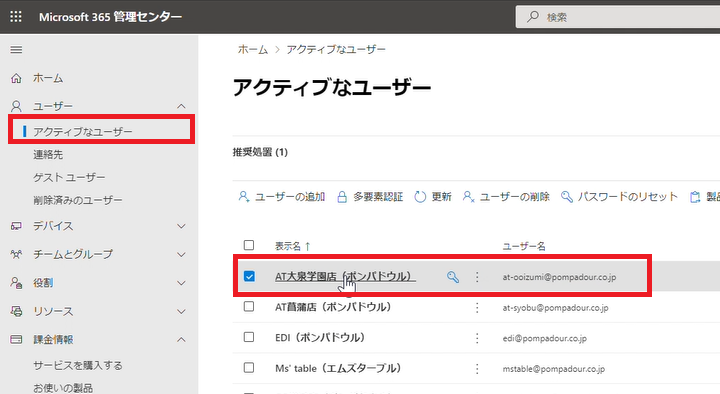The height and width of the screenshot is (394, 720).
Task: Open サービスを購入する in sidebar
Action: [x=78, y=366]
